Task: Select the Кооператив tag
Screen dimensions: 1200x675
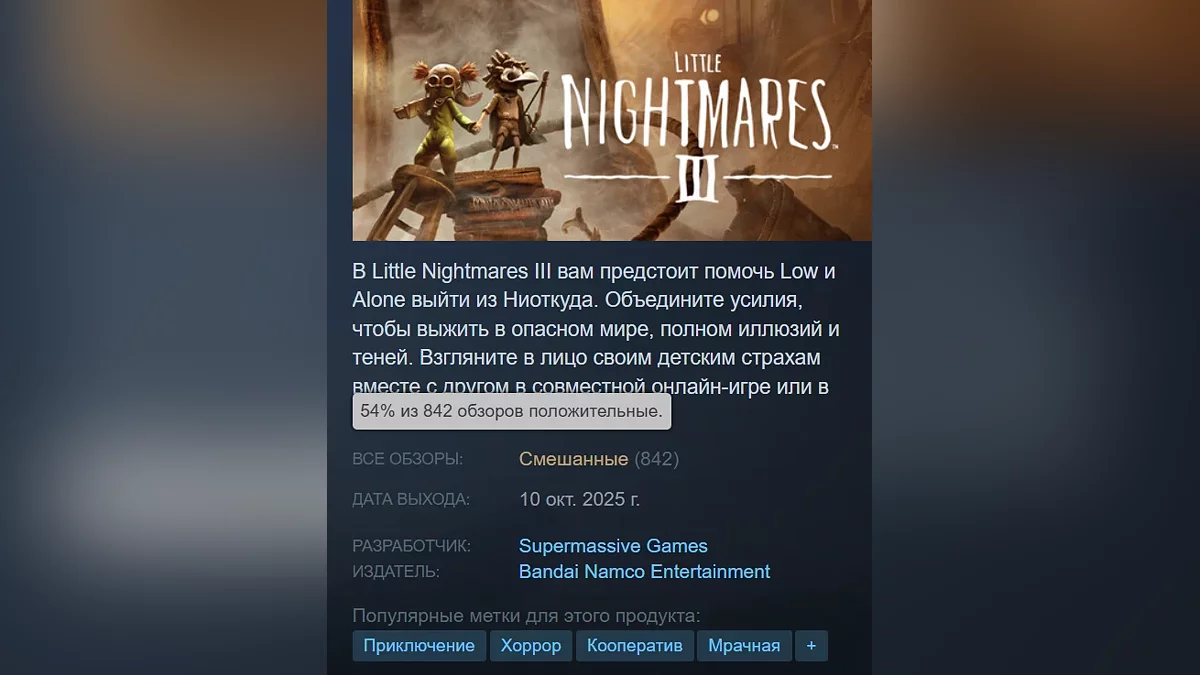Action: coord(635,646)
